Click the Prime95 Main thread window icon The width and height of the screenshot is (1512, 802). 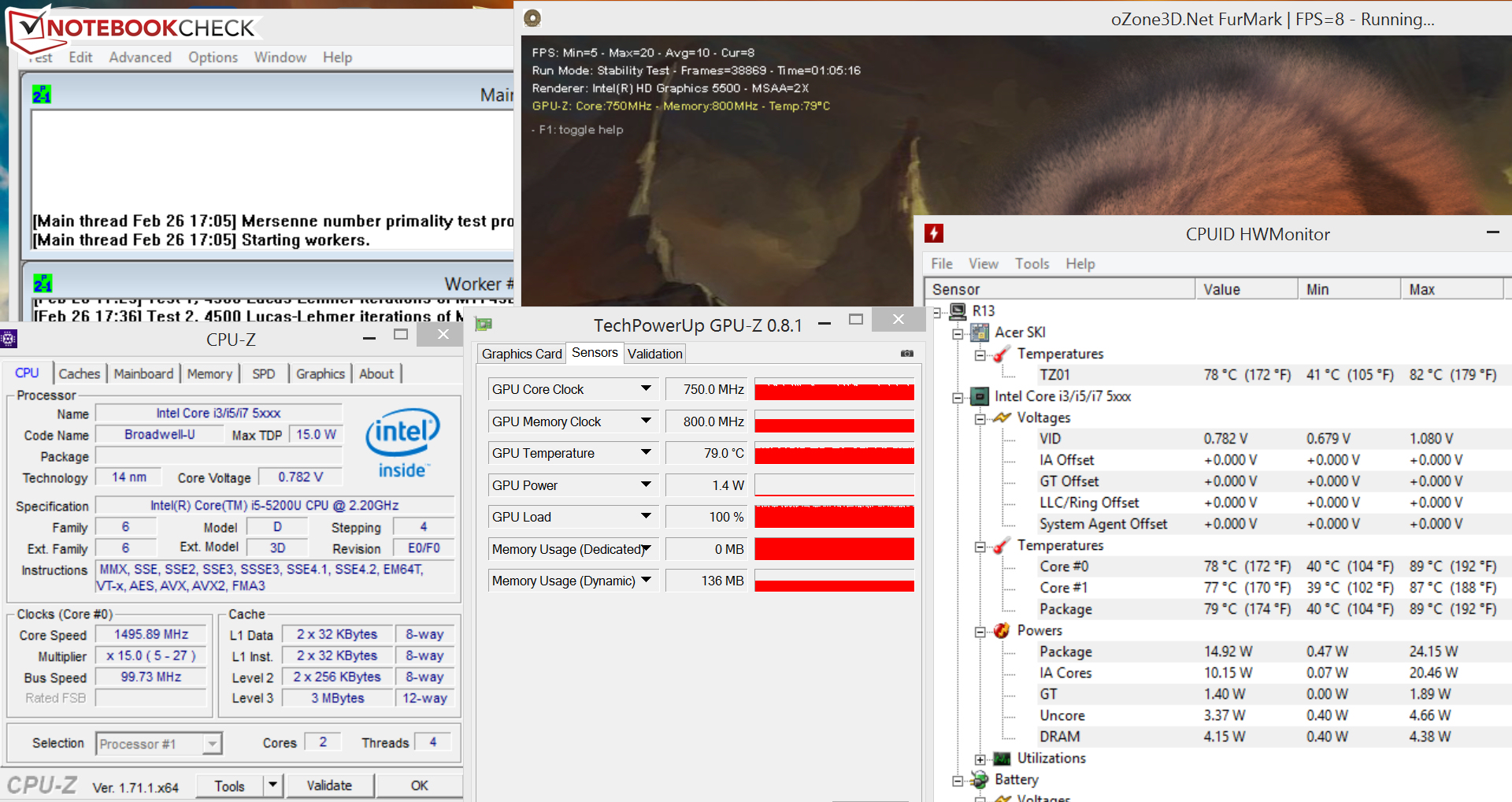(42, 95)
